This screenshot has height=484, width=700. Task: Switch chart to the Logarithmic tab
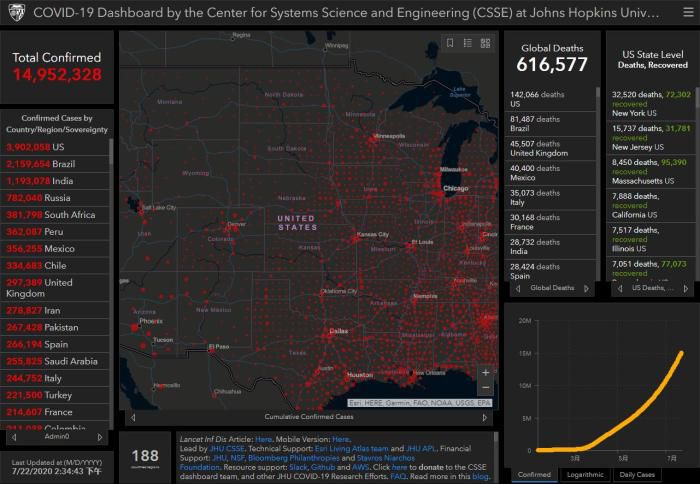585,475
